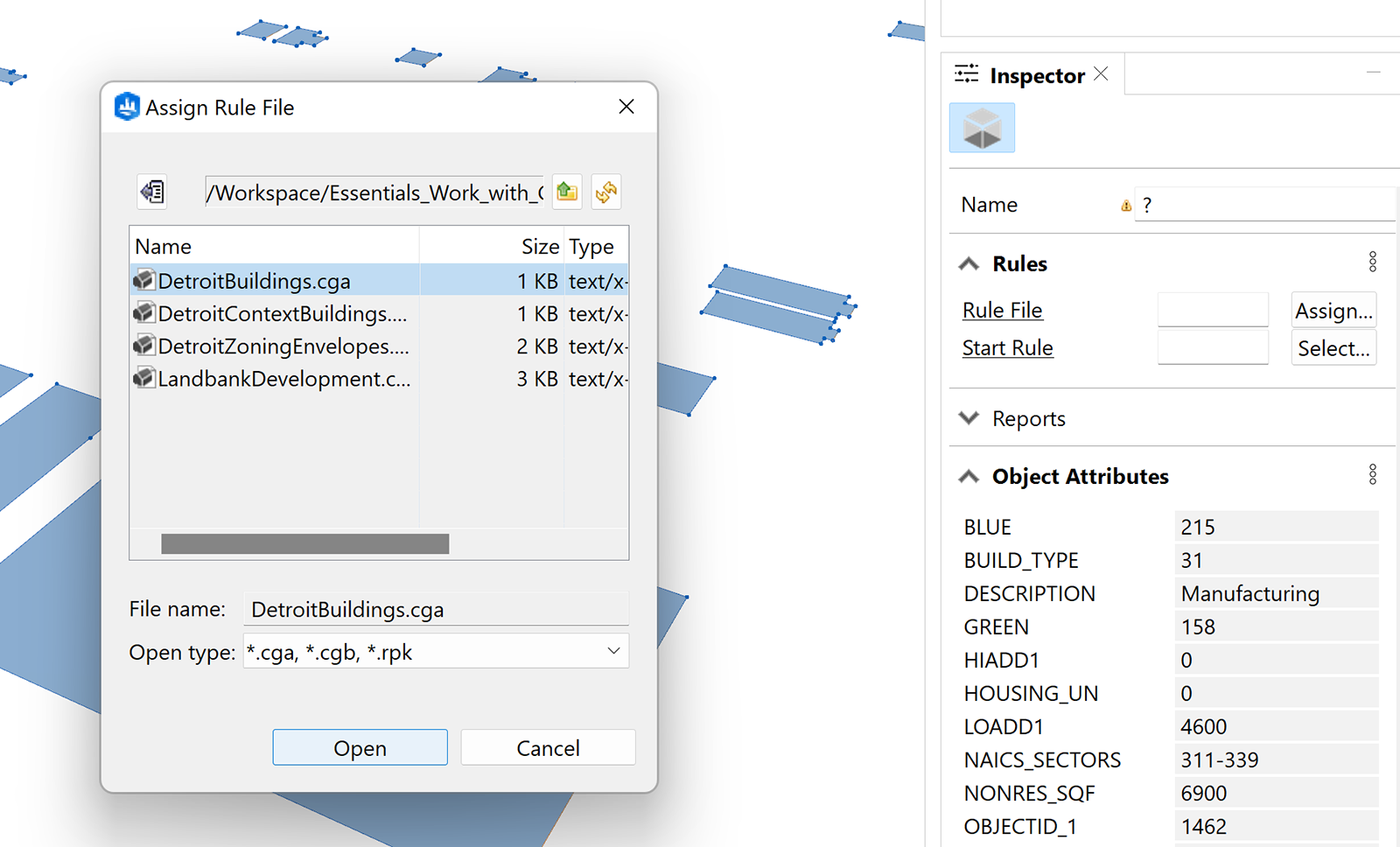Click the Rule File link
The image size is (1400, 847).
point(1002,311)
